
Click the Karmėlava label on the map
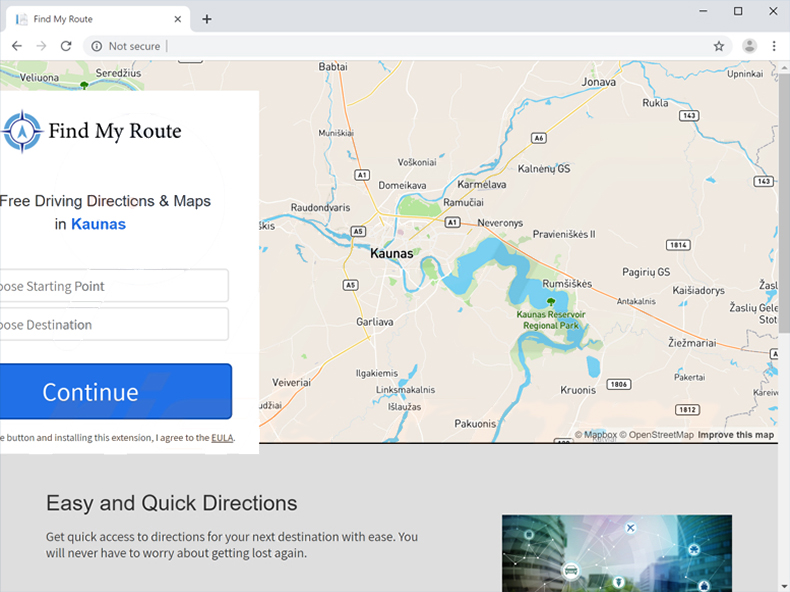[x=482, y=184]
